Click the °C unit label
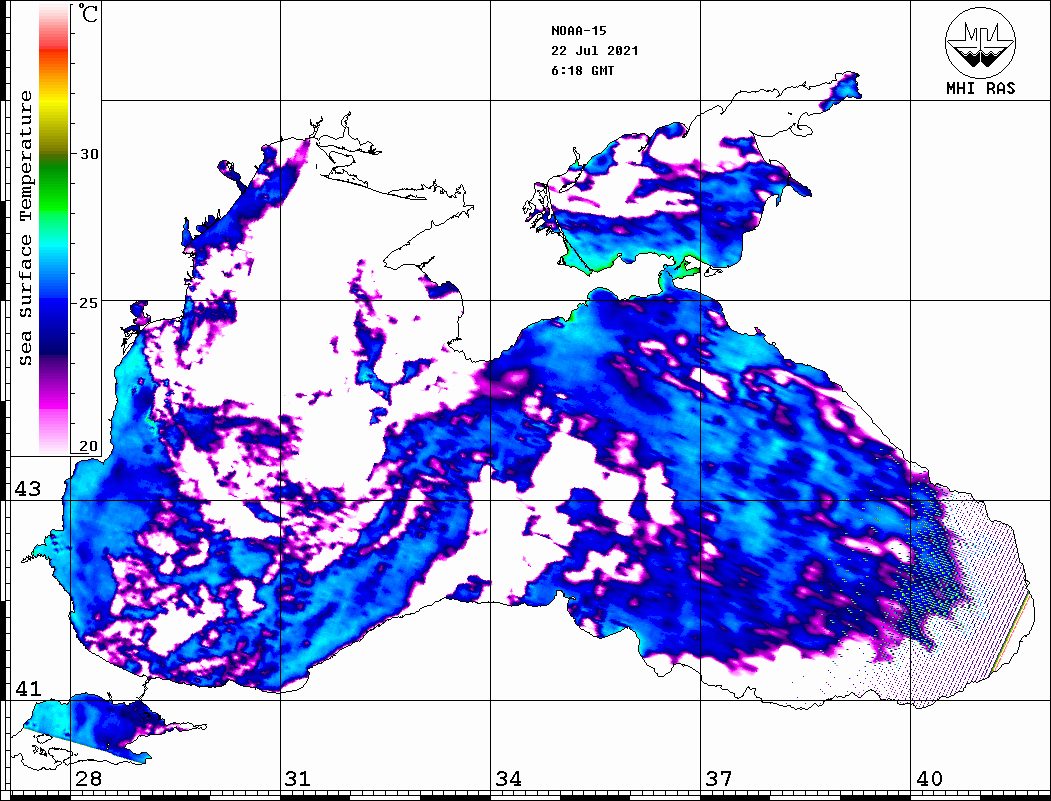This screenshot has width=1051, height=801. [88, 13]
